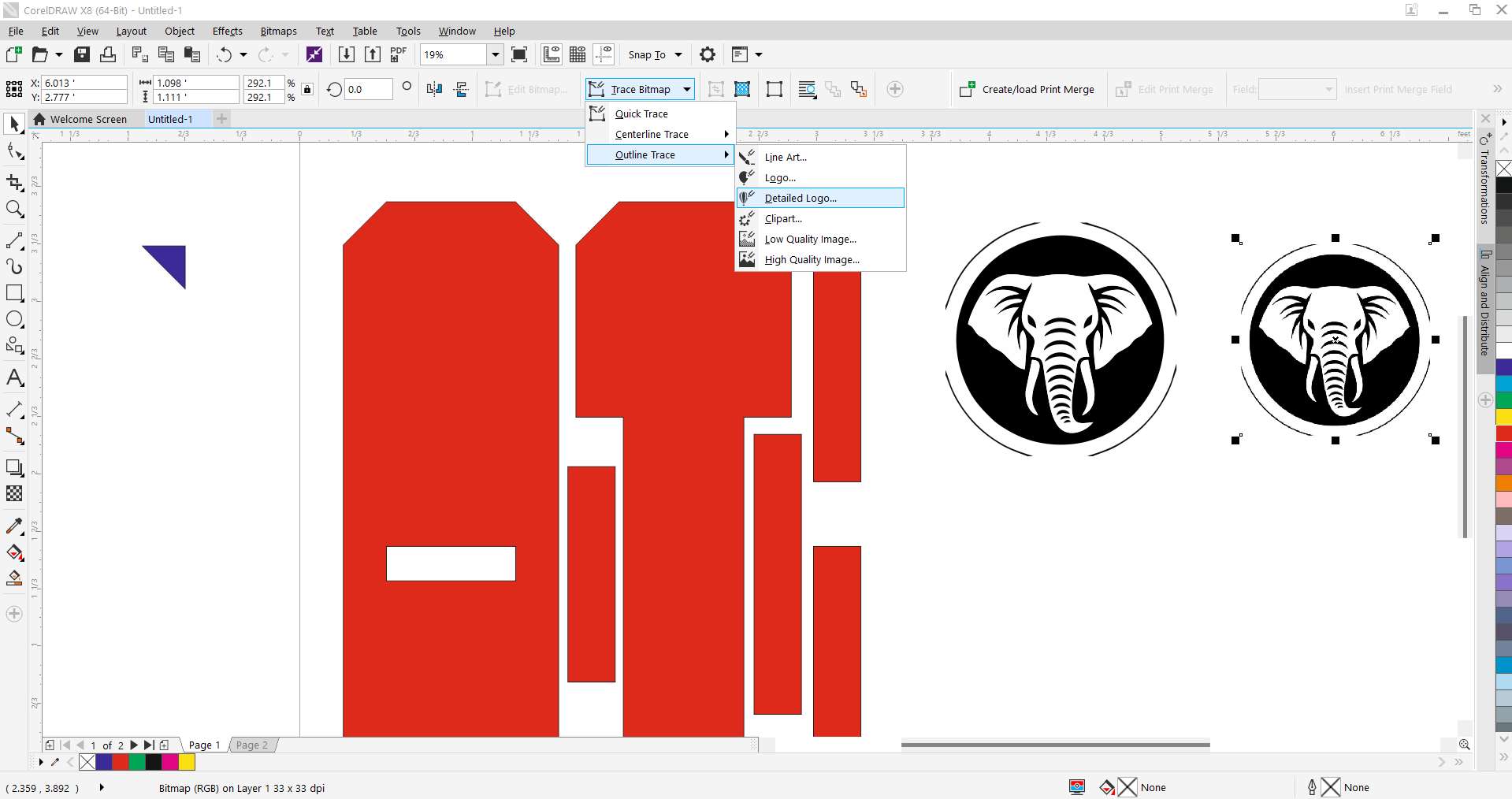
Task: Expand the zoom level dropdown
Action: click(x=496, y=54)
